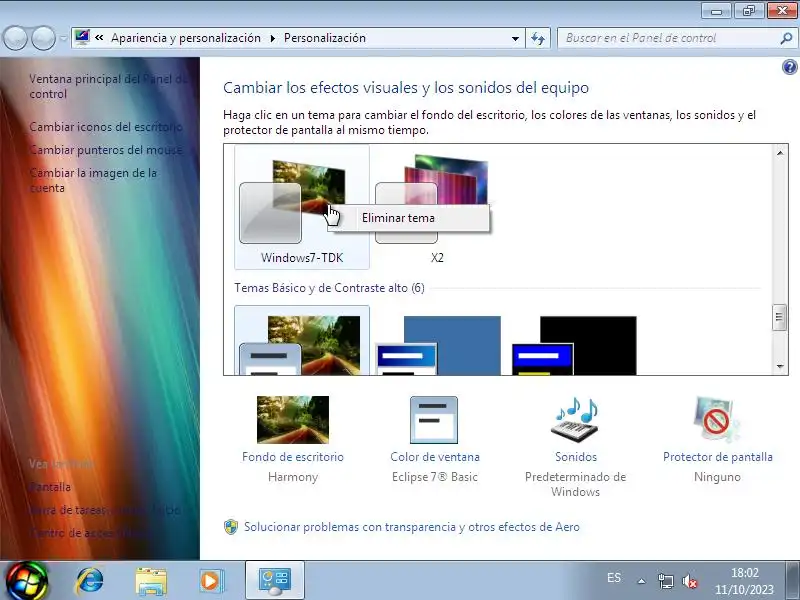This screenshot has width=800, height=600.
Task: Minimize the Personalización window
Action: coord(716,11)
